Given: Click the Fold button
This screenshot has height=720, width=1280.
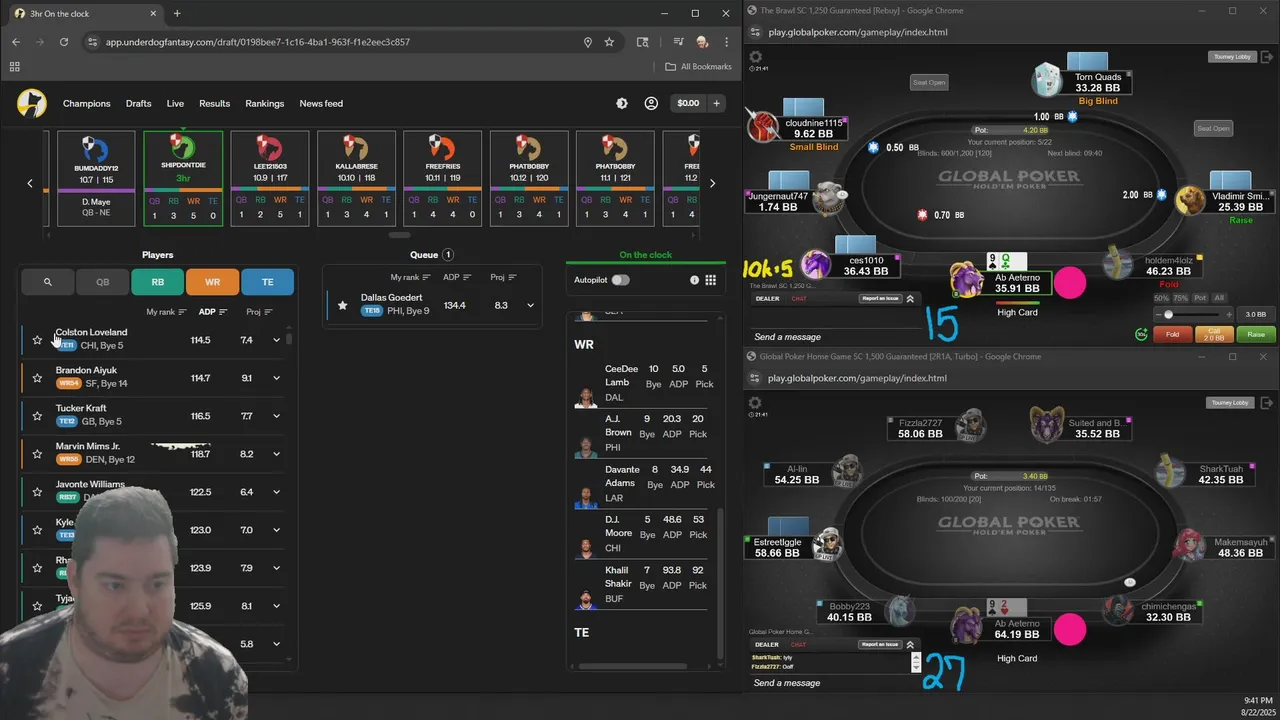Looking at the screenshot, I should pyautogui.click(x=1172, y=334).
